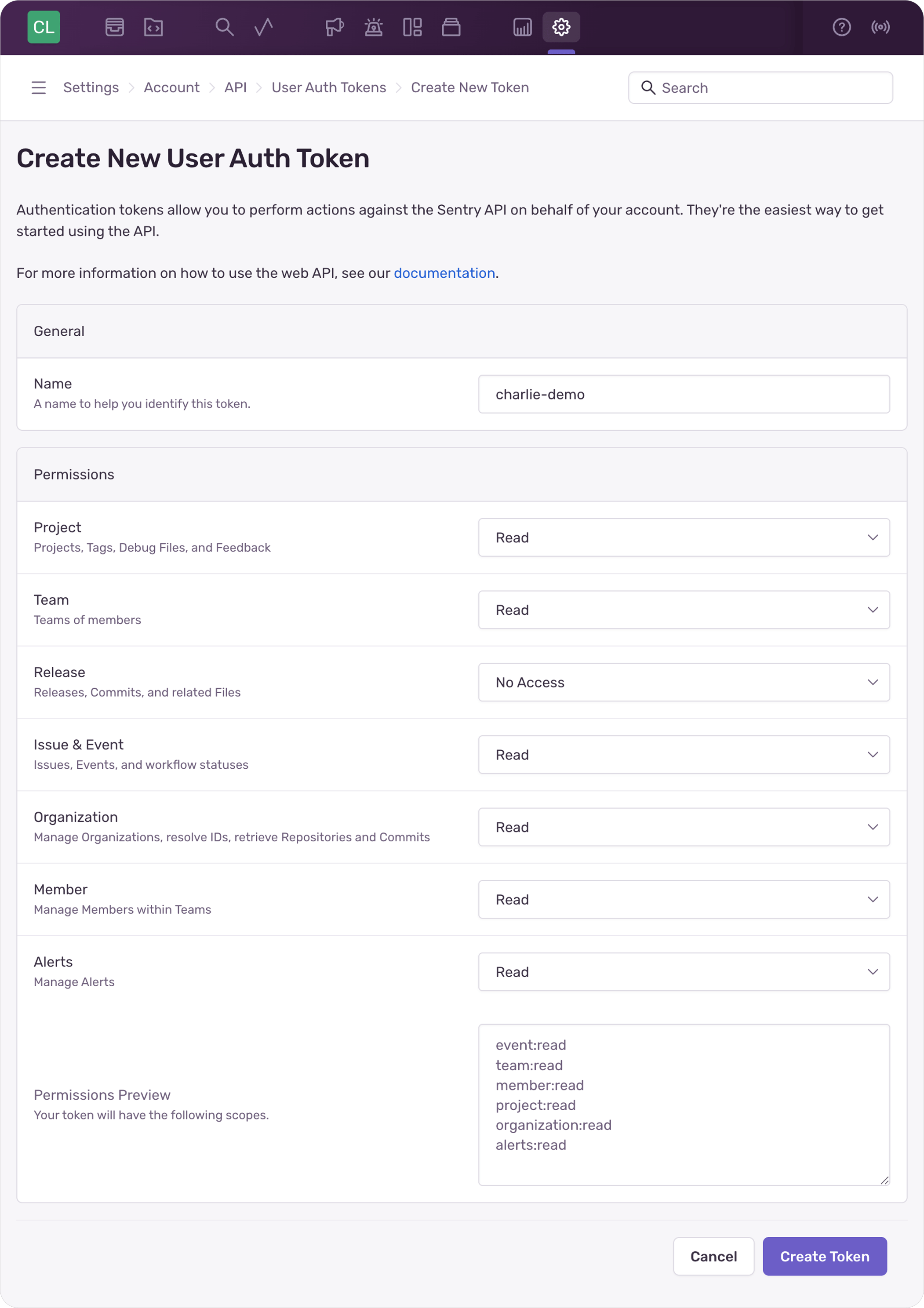Image resolution: width=924 pixels, height=1308 pixels.
Task: Open the Insights graph-line icon
Action: point(263,27)
